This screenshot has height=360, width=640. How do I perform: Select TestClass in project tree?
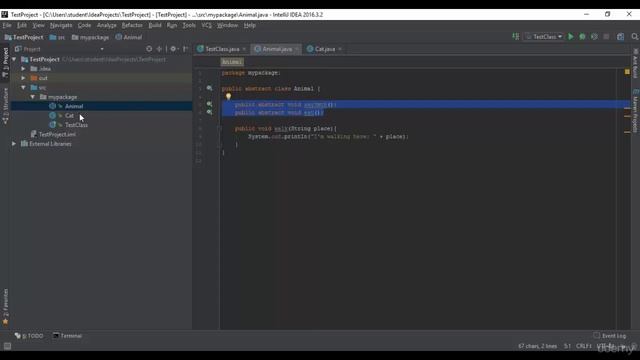(76, 125)
